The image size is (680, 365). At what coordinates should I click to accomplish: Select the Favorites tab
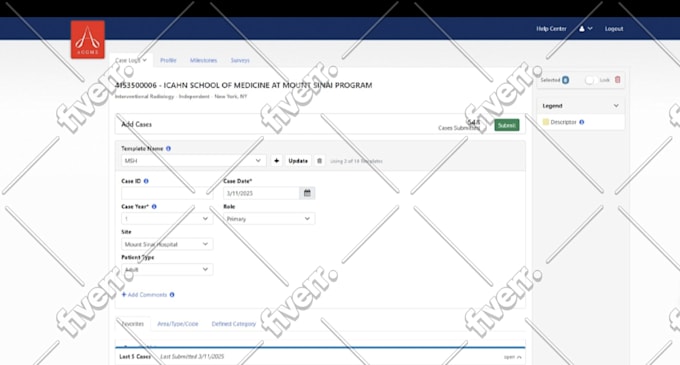pos(133,324)
